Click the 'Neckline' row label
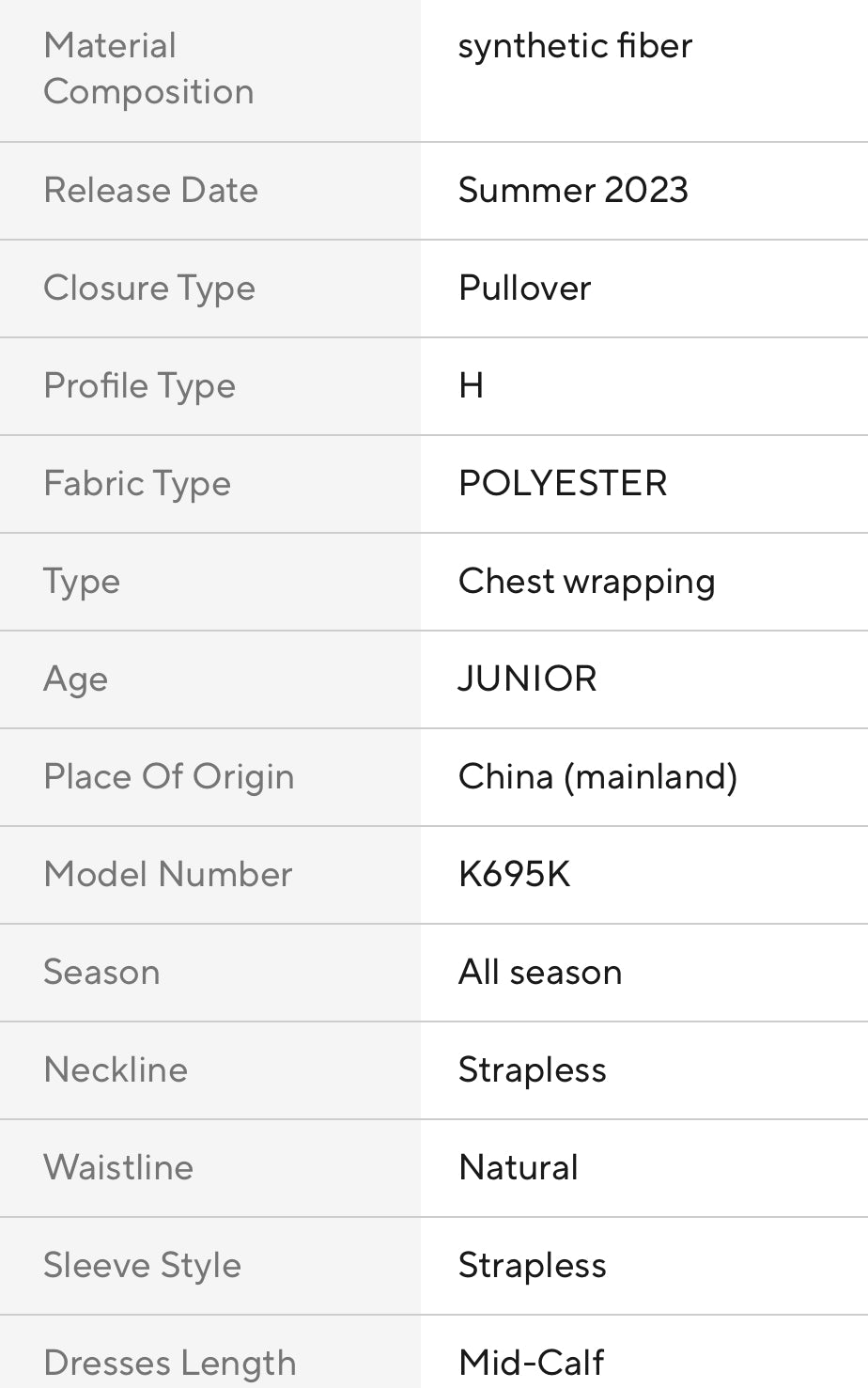 (116, 1070)
